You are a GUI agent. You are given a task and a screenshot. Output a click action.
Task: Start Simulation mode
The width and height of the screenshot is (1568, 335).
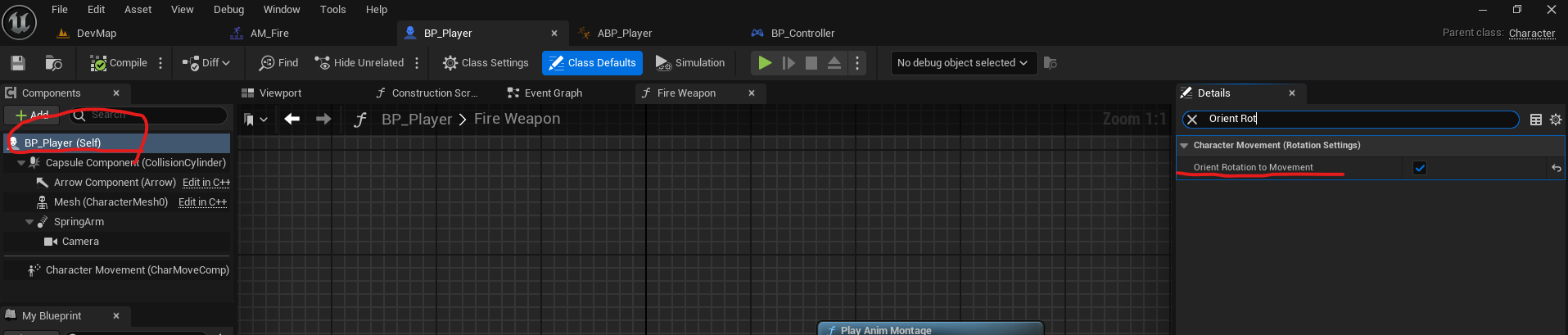(x=690, y=63)
